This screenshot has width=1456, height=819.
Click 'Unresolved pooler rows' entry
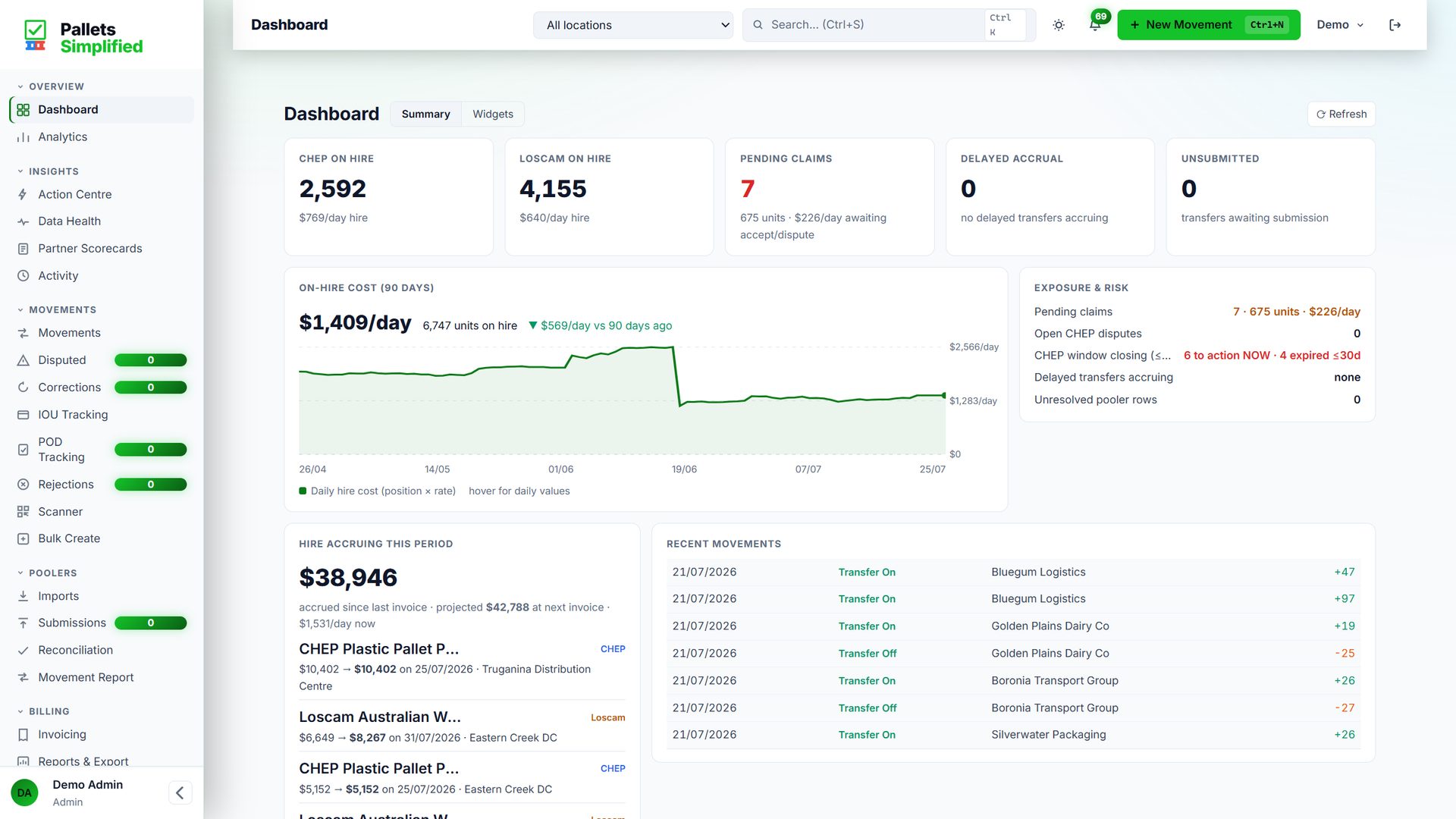pyautogui.click(x=1197, y=400)
